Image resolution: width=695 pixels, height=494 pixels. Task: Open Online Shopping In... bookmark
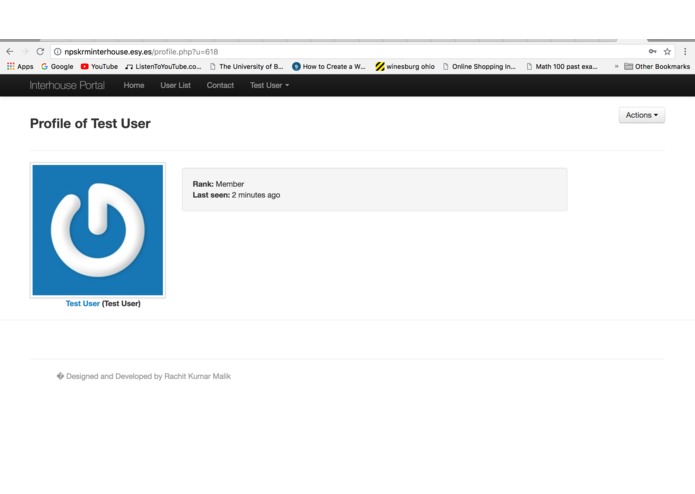pos(480,66)
